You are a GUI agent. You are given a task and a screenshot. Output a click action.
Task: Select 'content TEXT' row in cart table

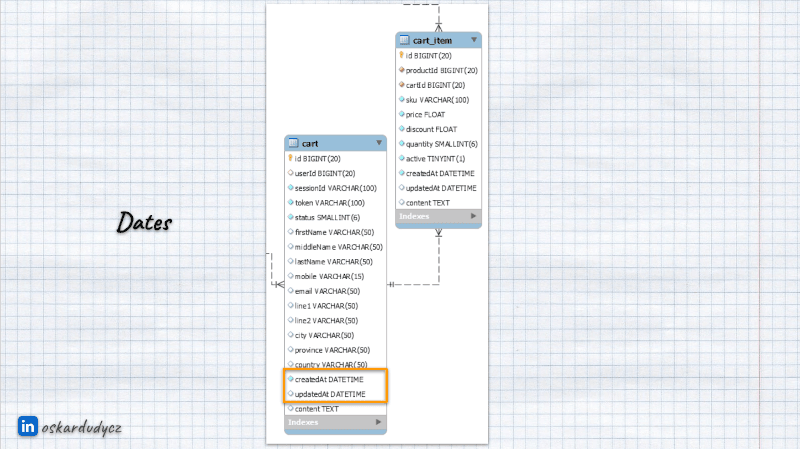pyautogui.click(x=335, y=409)
